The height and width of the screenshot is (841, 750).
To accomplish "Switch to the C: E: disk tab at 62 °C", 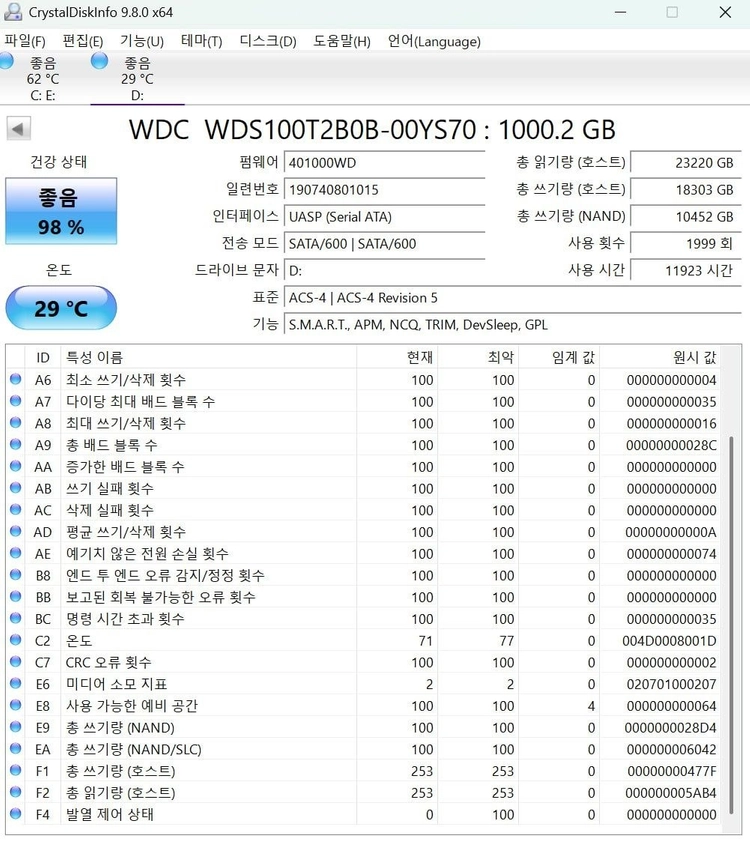I will pyautogui.click(x=43, y=78).
